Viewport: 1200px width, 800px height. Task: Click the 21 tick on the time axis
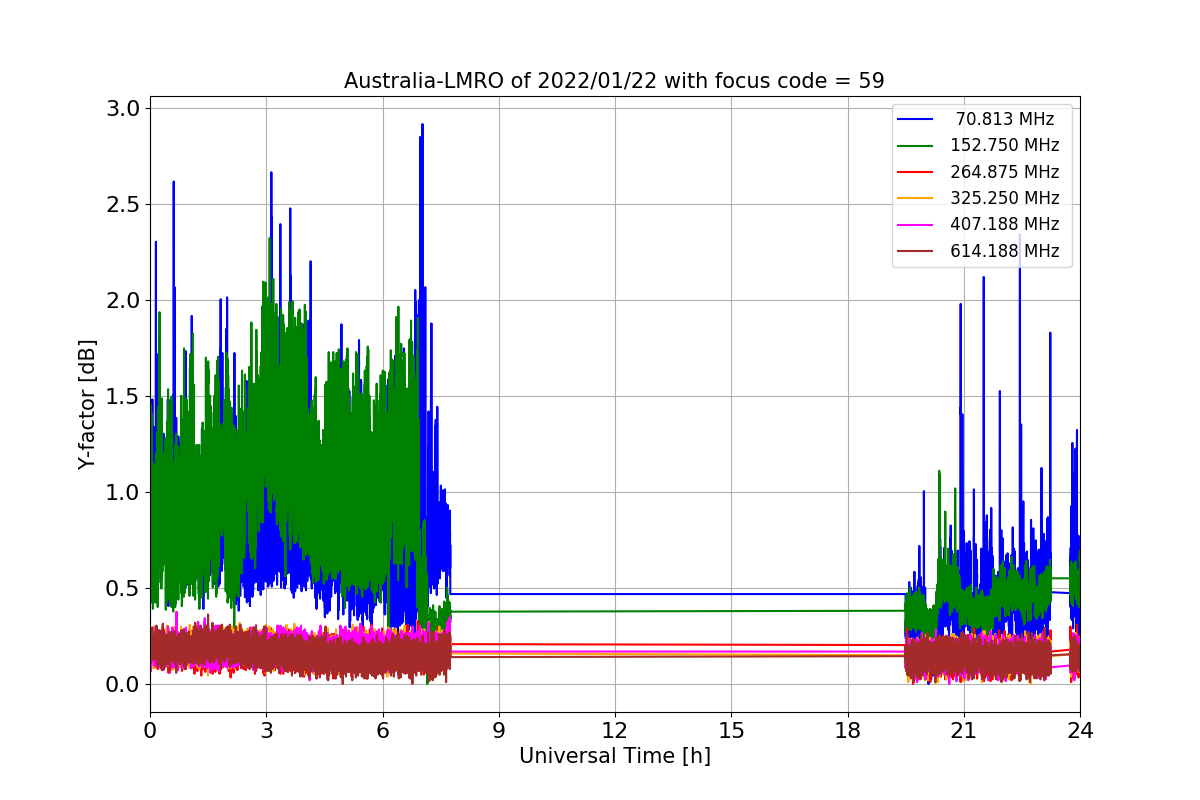963,731
